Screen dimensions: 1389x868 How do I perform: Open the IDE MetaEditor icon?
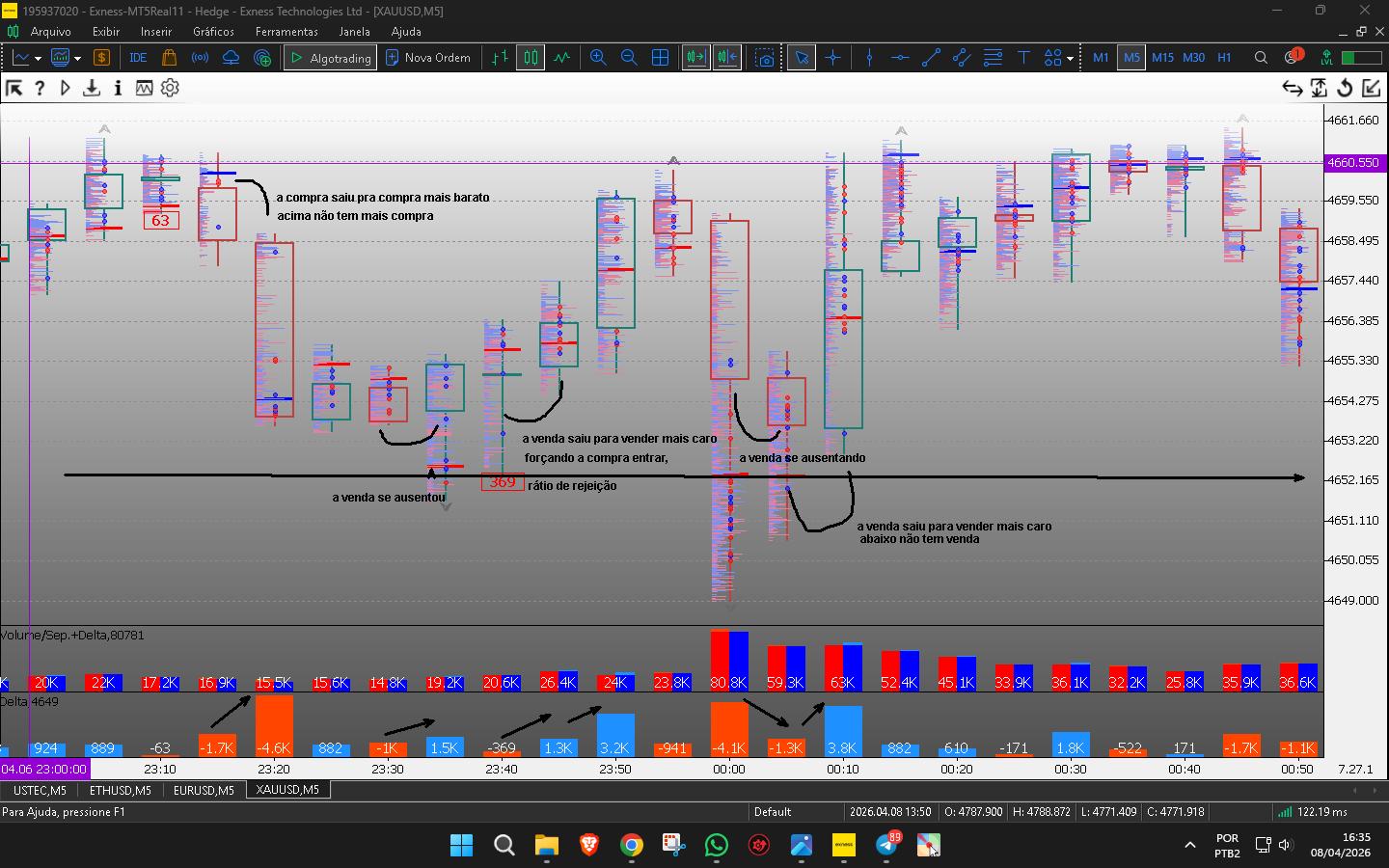pyautogui.click(x=138, y=58)
